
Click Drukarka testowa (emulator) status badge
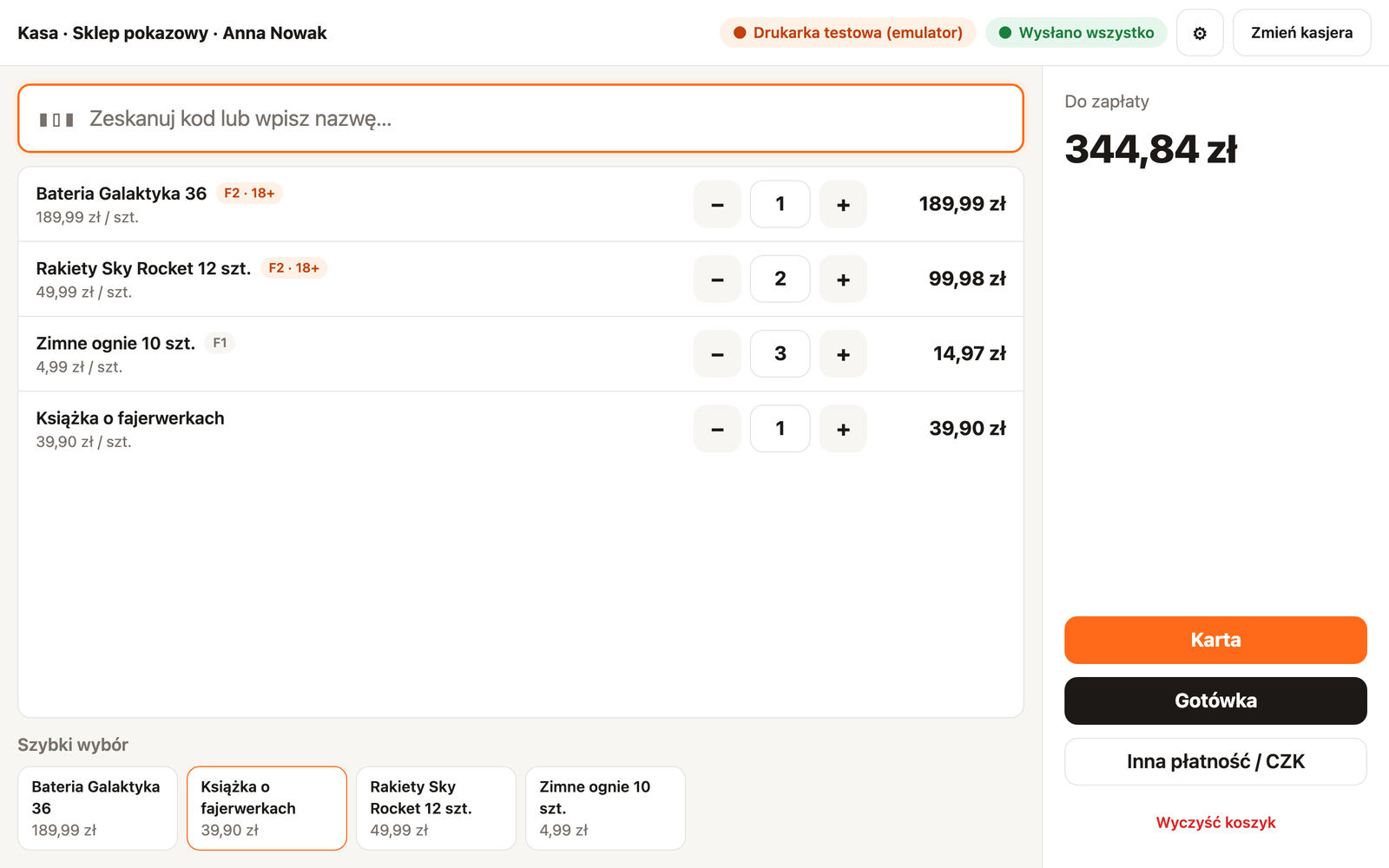[x=848, y=33]
